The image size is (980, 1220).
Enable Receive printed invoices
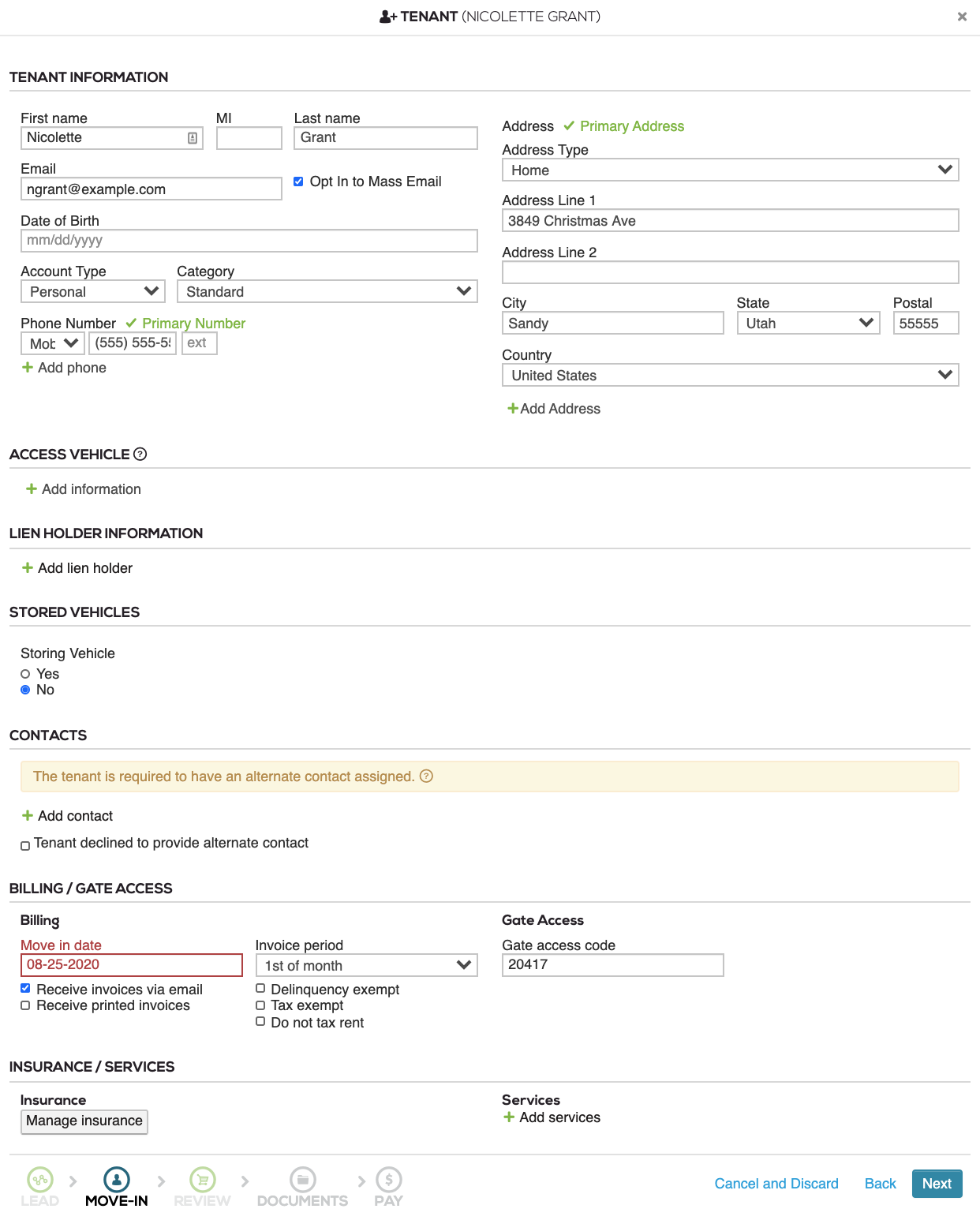coord(24,1005)
